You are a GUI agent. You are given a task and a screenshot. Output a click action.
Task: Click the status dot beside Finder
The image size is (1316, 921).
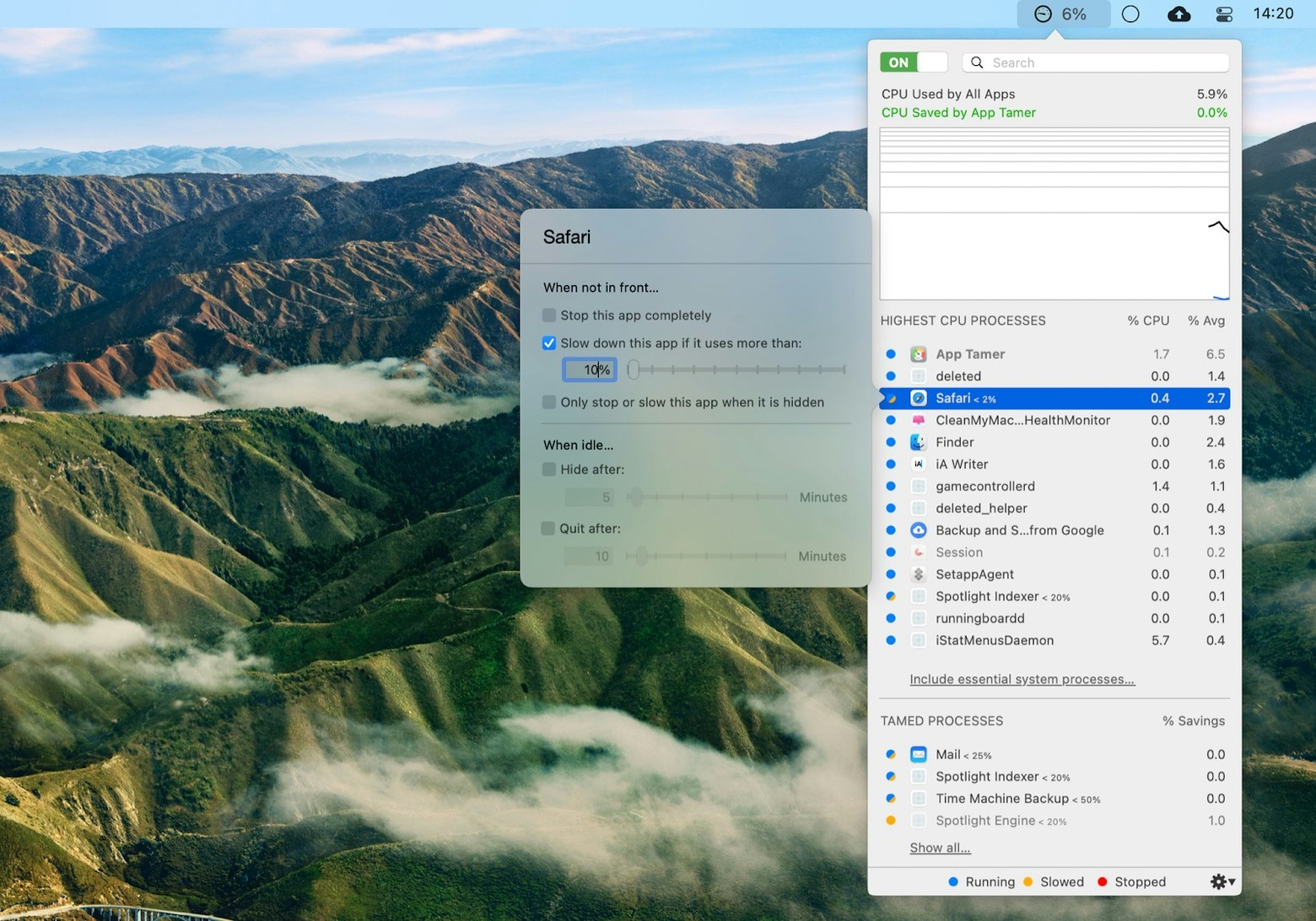click(x=891, y=442)
